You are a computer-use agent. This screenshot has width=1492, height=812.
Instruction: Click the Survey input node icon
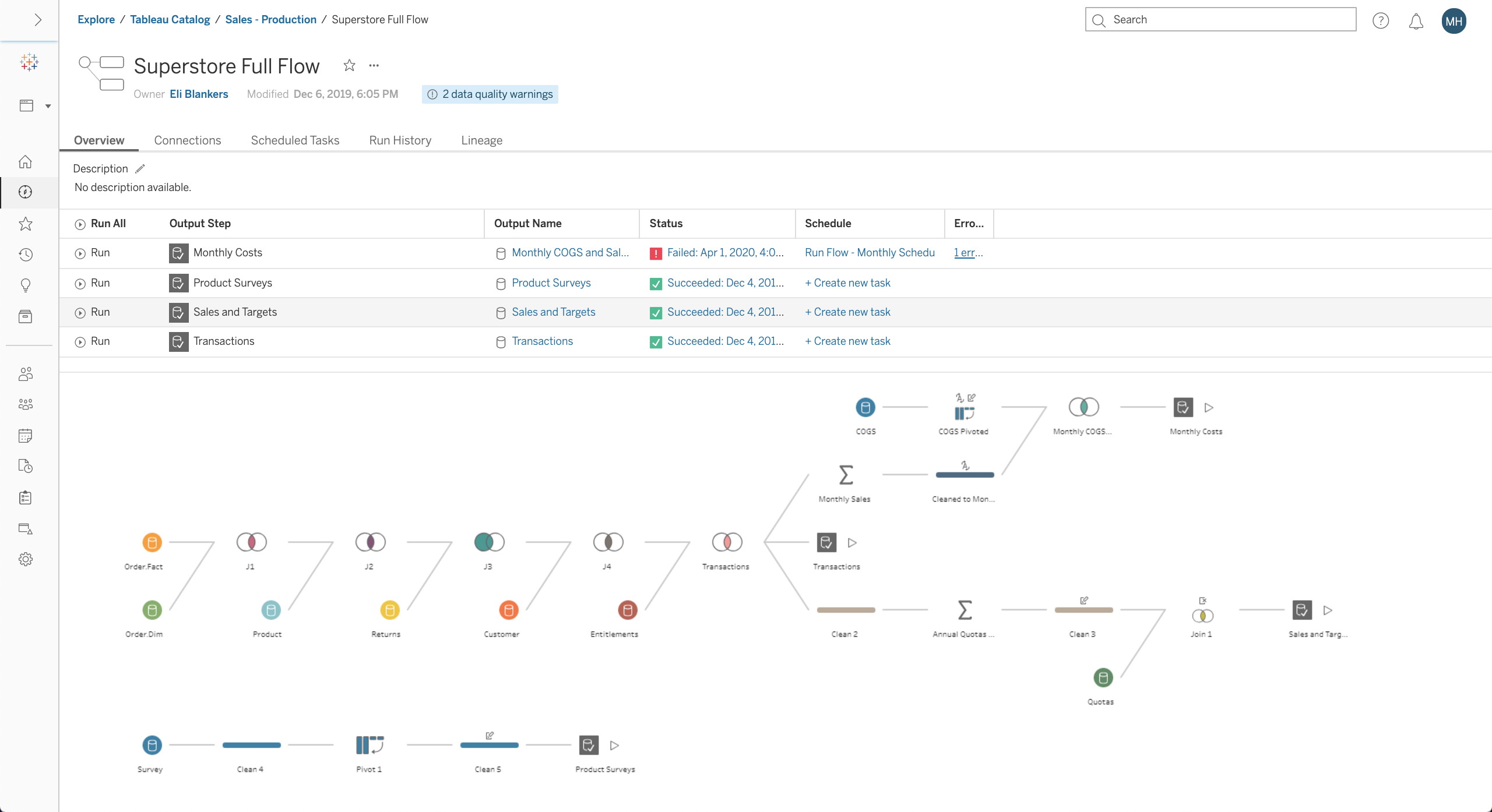151,744
